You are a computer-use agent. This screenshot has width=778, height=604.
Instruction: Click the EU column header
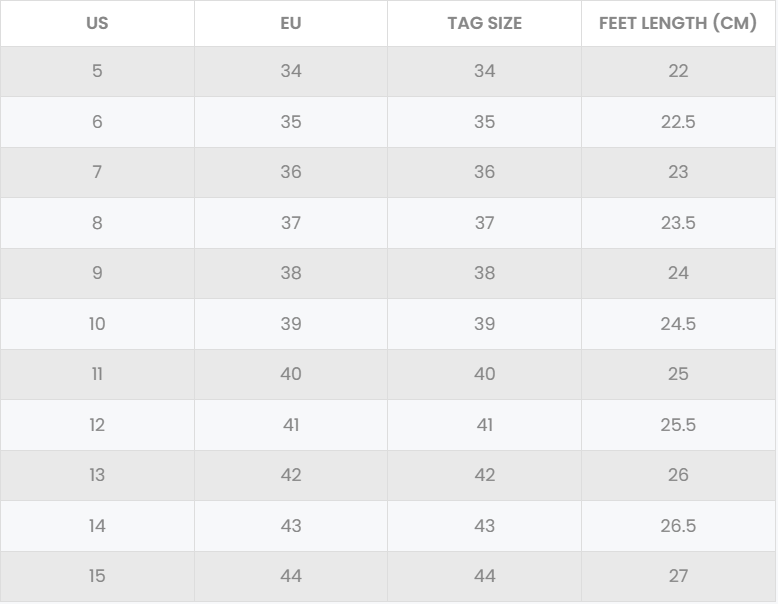tap(291, 23)
